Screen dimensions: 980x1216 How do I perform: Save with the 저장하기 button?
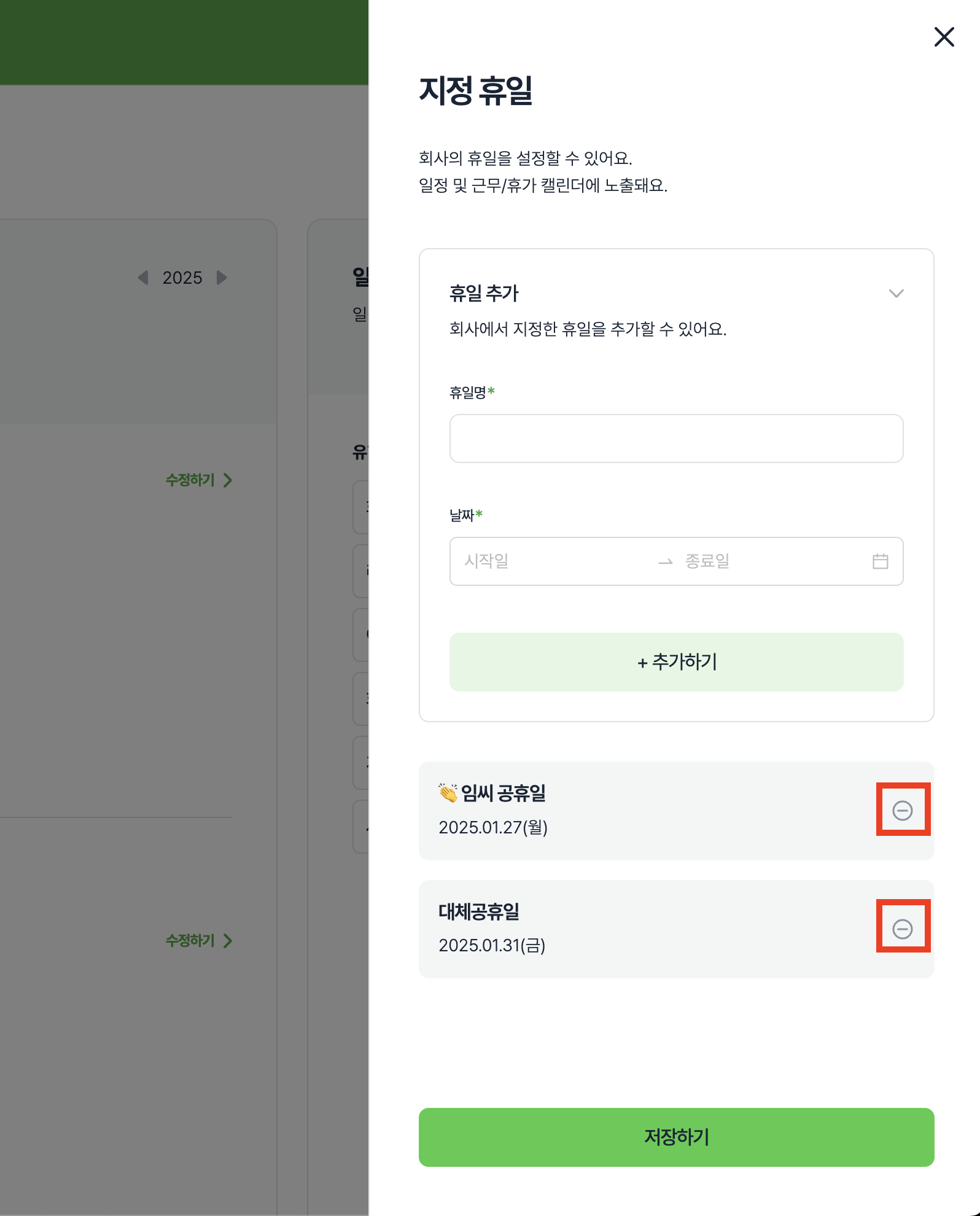point(676,1137)
